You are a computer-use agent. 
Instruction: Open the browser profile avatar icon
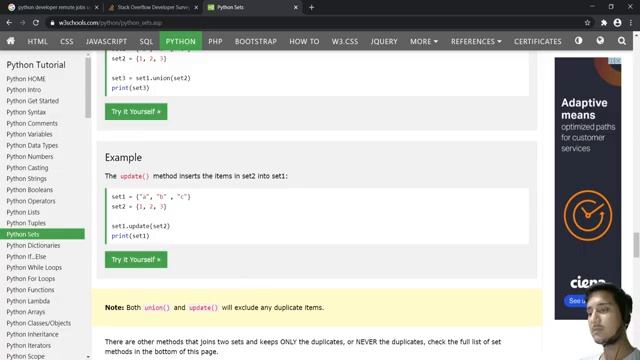click(x=617, y=23)
